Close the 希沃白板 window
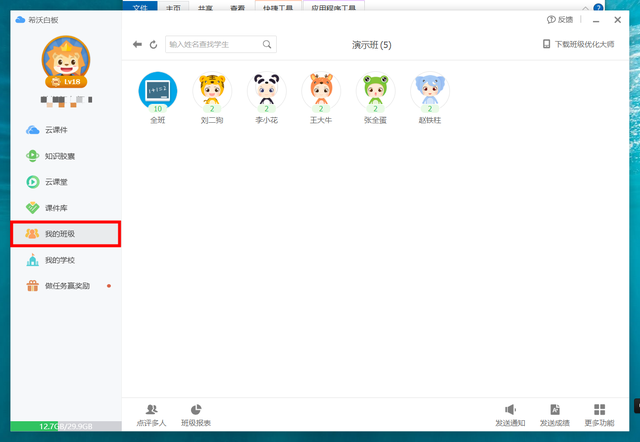 [618, 20]
